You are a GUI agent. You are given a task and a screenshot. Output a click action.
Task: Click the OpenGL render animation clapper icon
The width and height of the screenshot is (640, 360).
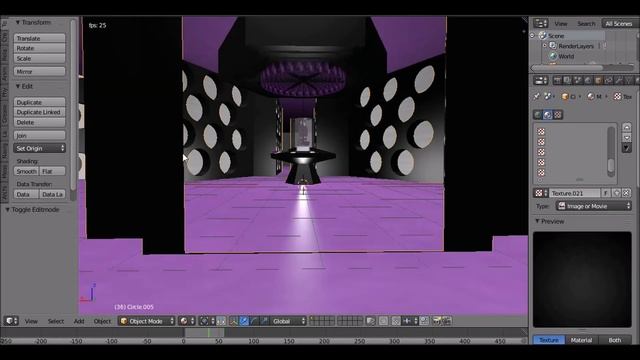point(447,321)
